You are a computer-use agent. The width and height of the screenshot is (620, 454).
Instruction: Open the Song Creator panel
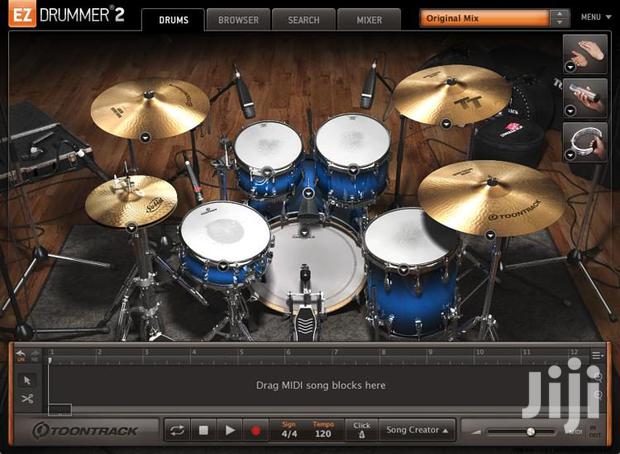coord(417,430)
